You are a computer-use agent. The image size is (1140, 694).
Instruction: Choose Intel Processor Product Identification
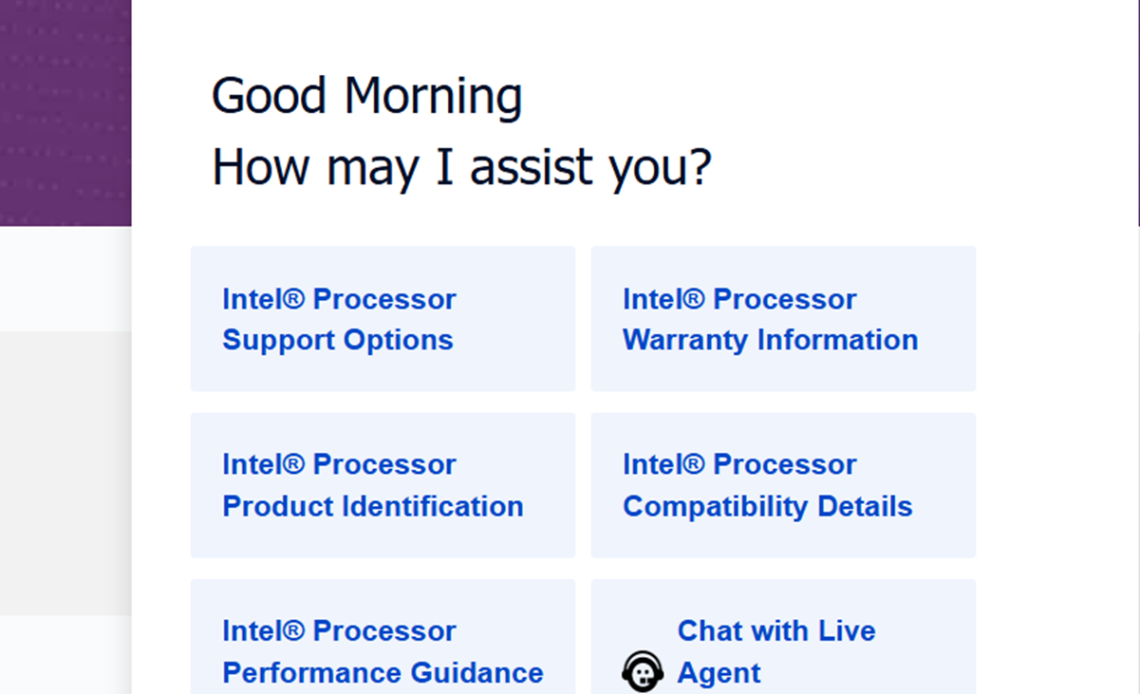pyautogui.click(x=382, y=485)
